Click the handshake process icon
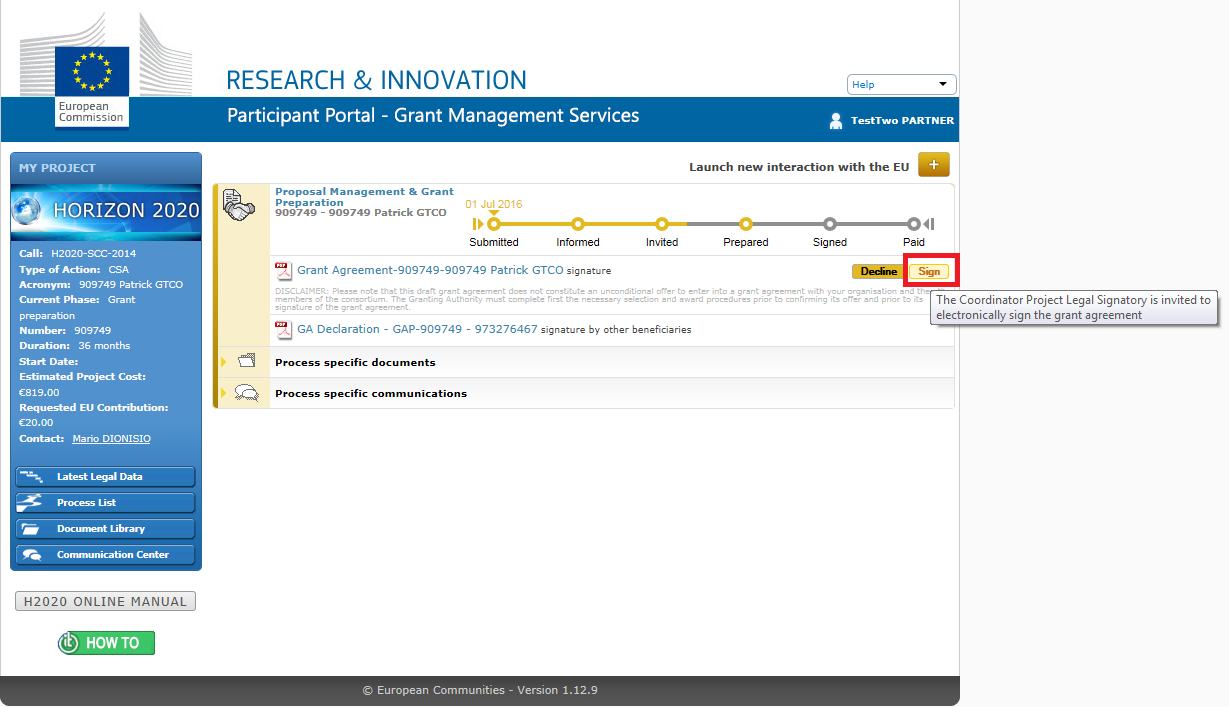Screen dimensions: 1229x707 (238, 204)
